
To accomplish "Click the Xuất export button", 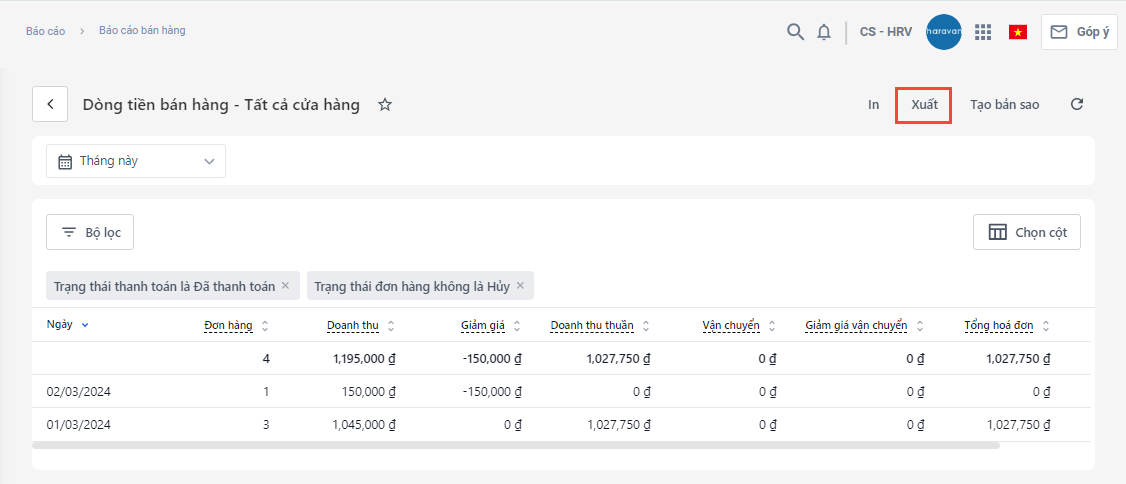I will [x=924, y=104].
